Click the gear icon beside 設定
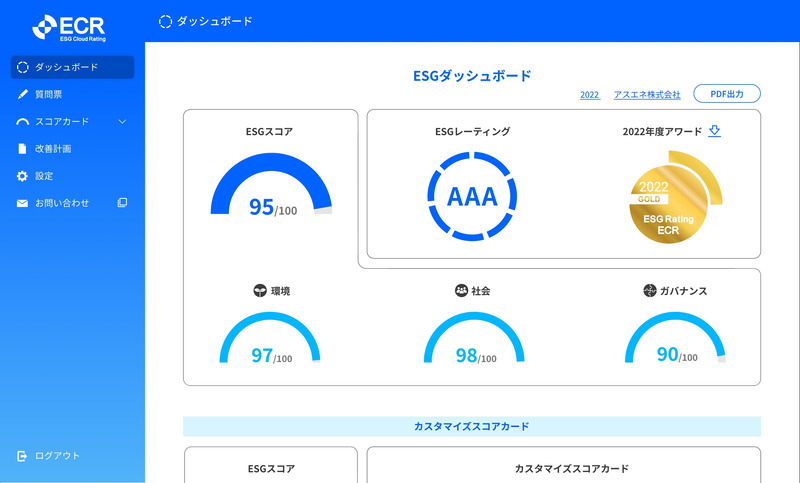 [22, 176]
